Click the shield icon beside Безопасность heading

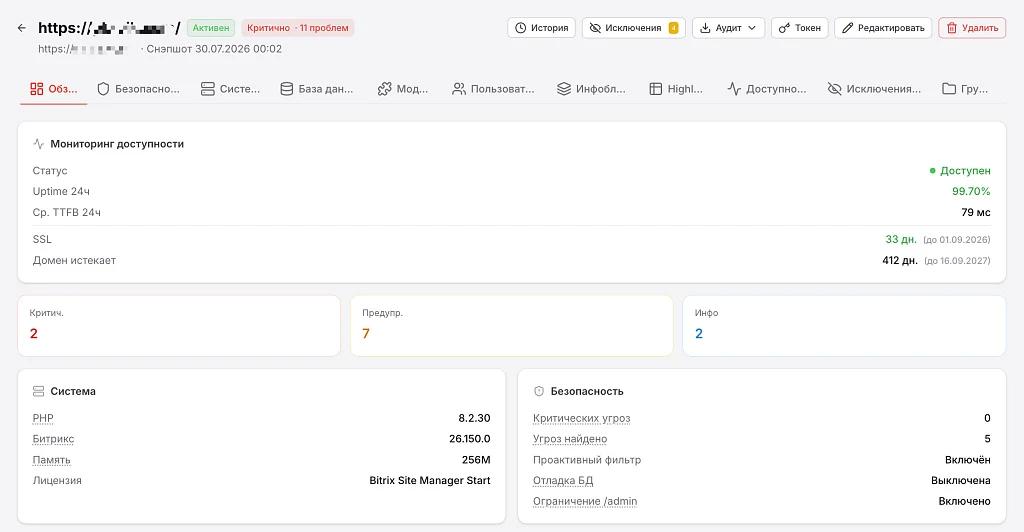pyautogui.click(x=539, y=391)
